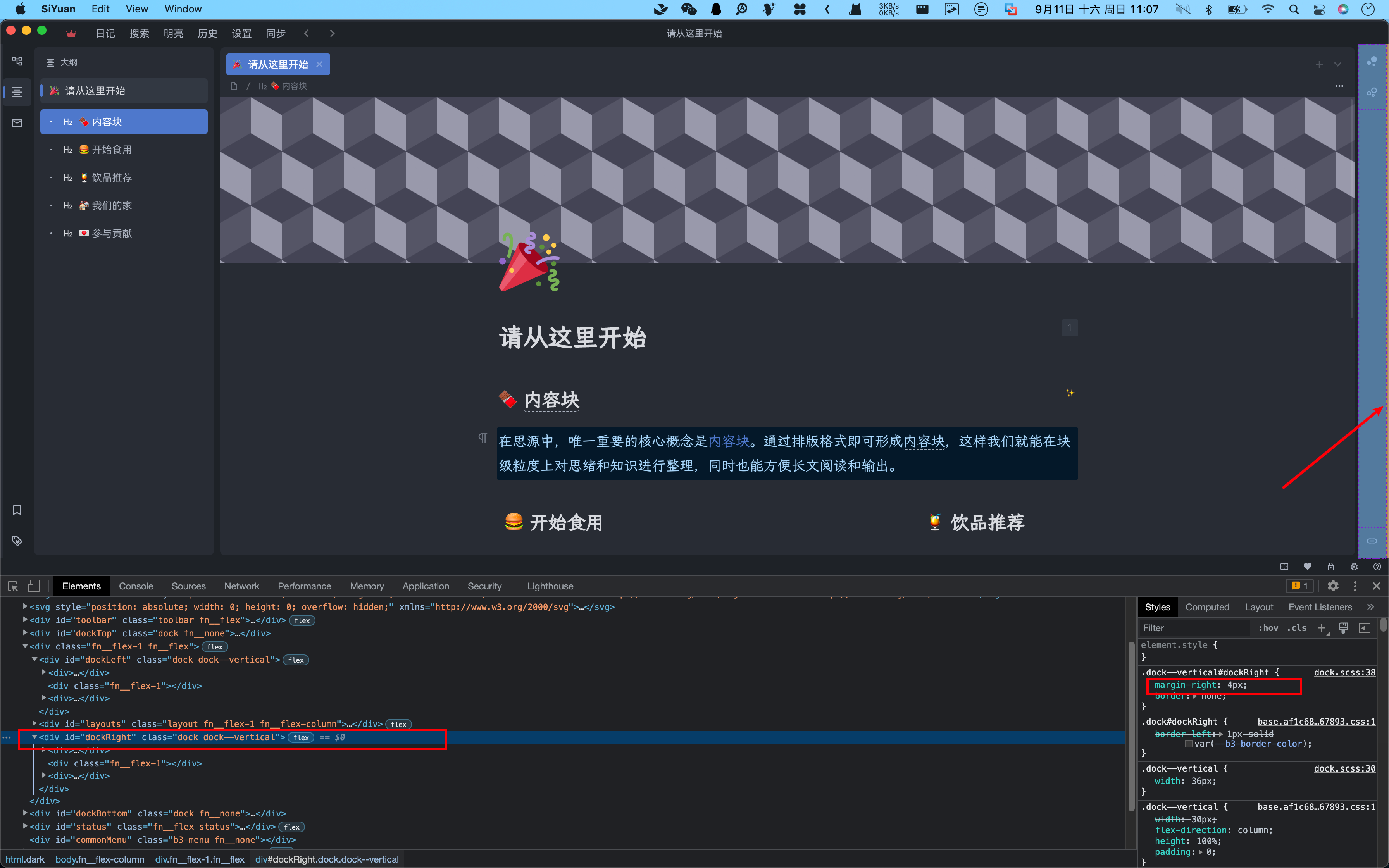Click the help icon in status bar
Screen dimensions: 1389x868
(1377, 567)
